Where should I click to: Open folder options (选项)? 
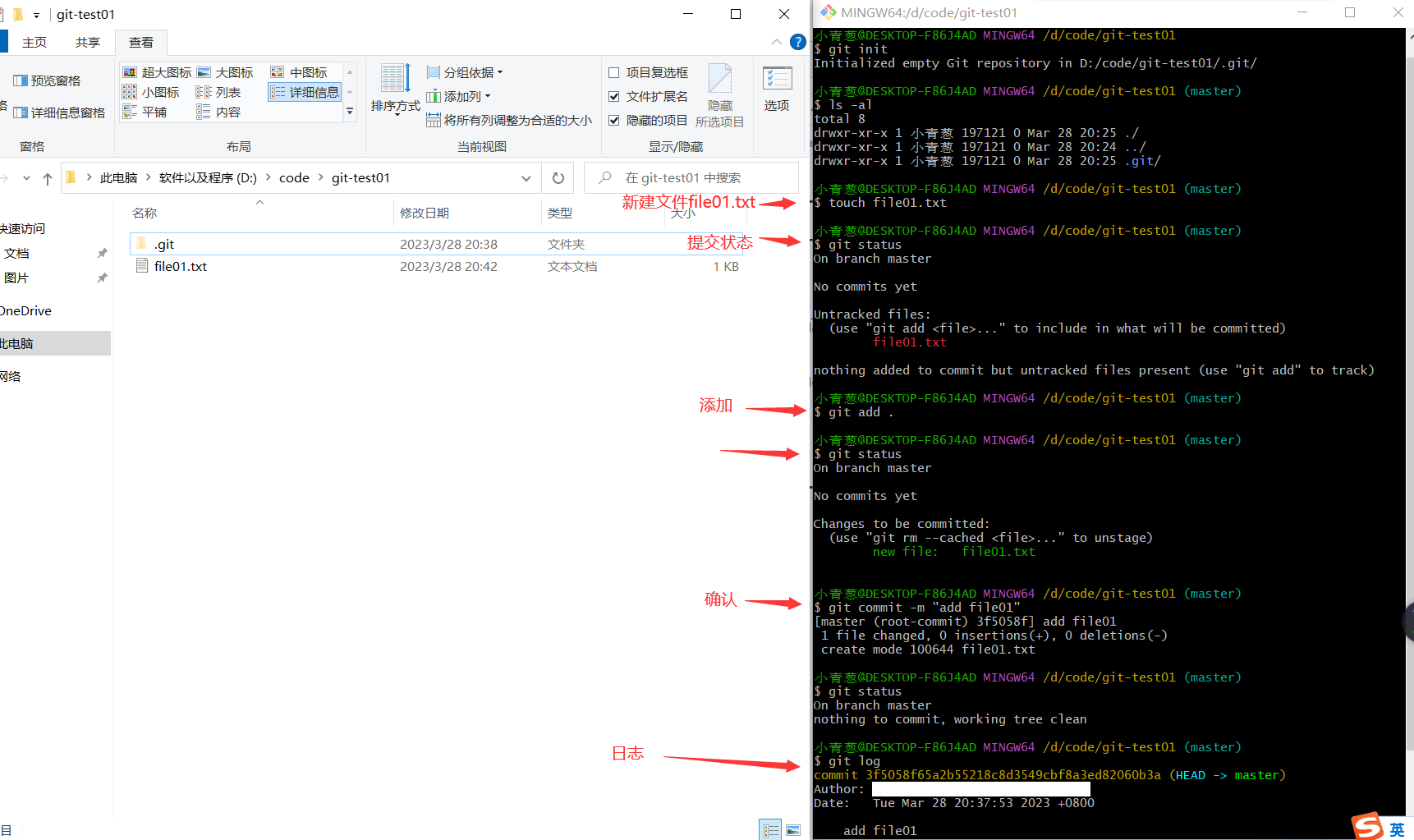[x=777, y=89]
